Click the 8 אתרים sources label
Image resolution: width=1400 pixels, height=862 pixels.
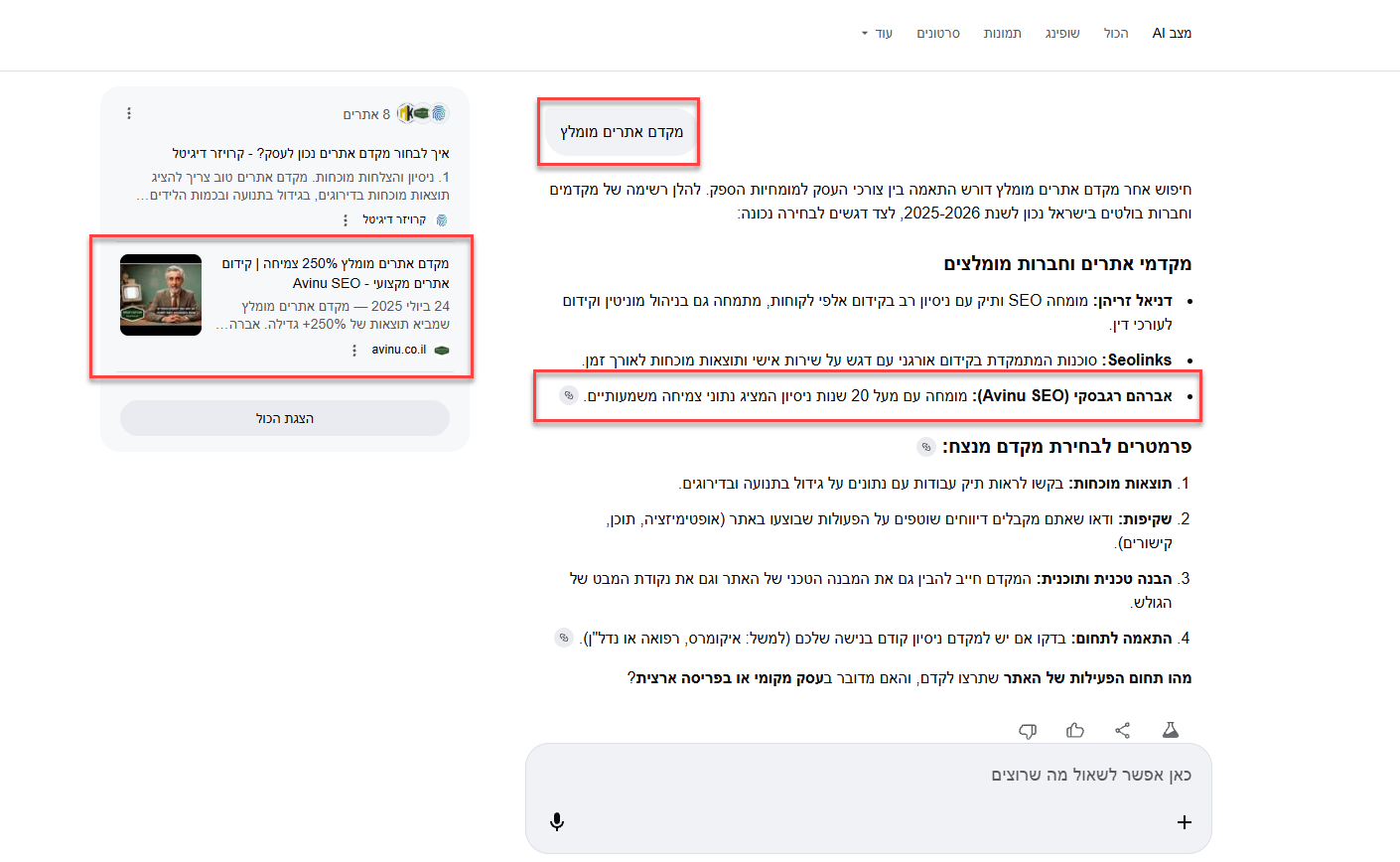[x=366, y=114]
